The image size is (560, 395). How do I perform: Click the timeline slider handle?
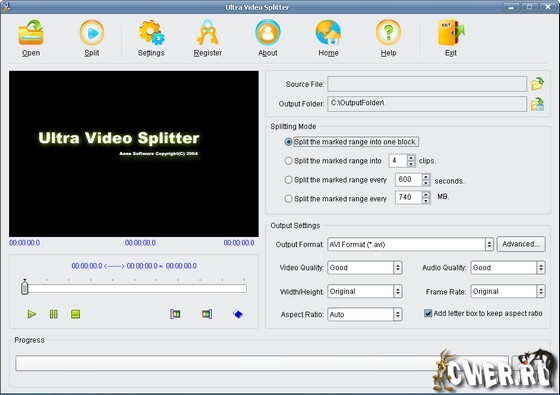coord(24,286)
